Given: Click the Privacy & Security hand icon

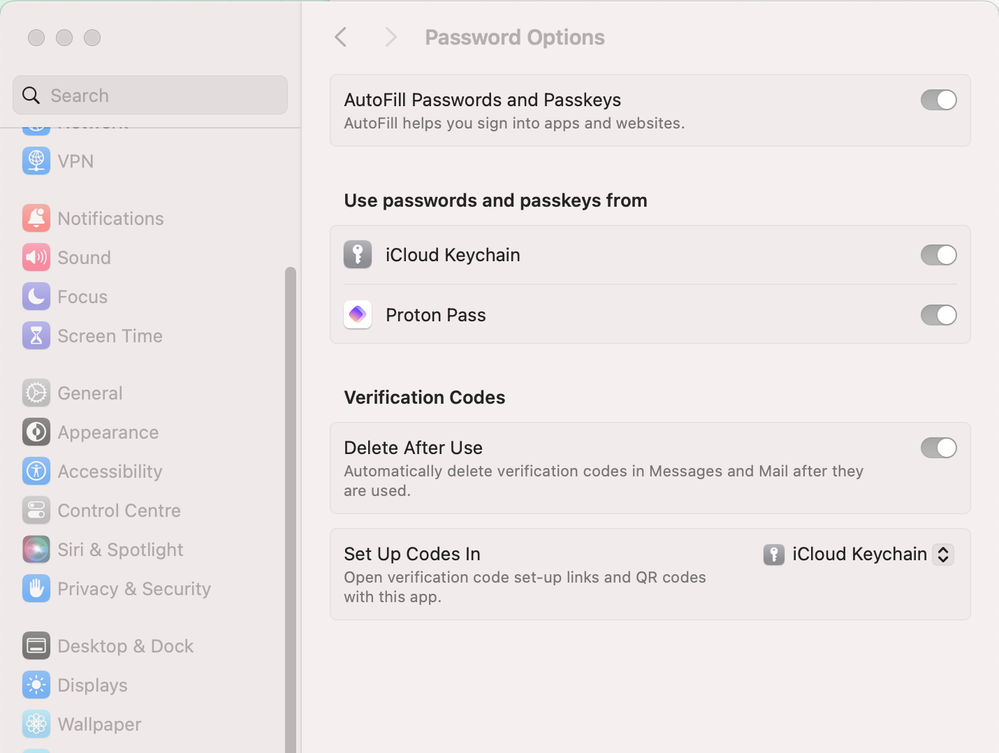Looking at the screenshot, I should (x=36, y=588).
